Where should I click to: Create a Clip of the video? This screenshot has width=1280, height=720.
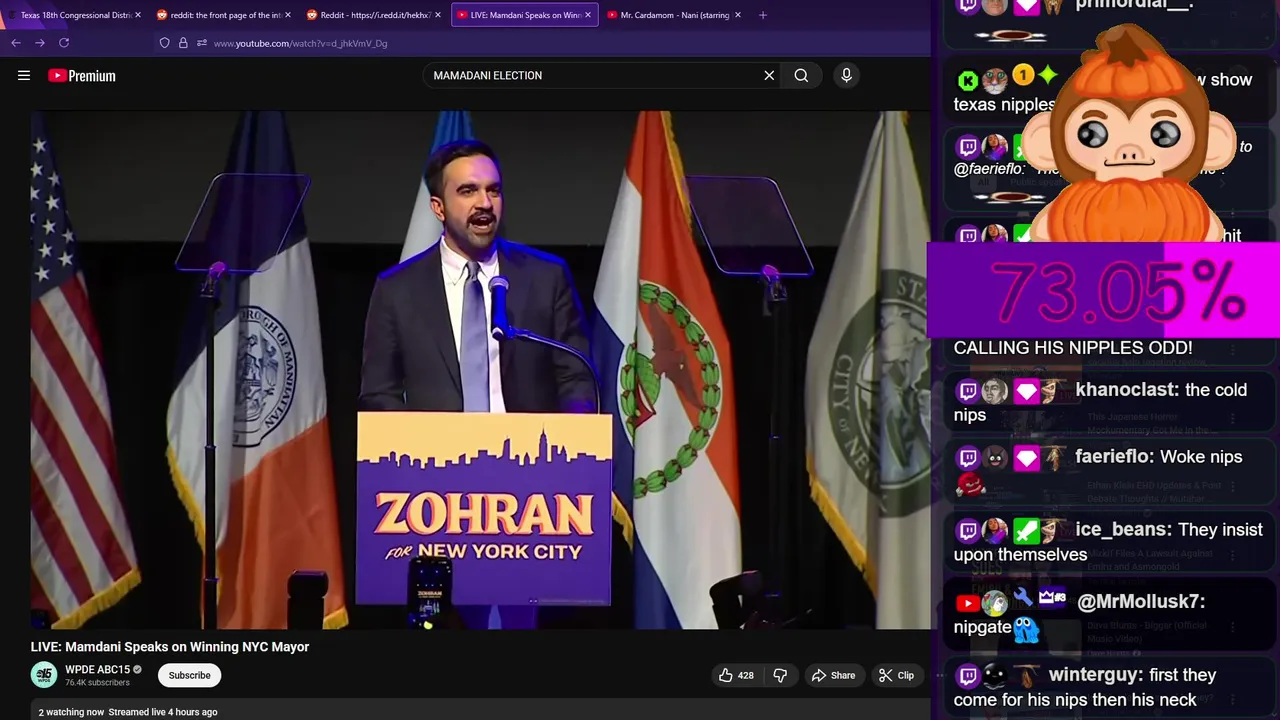coord(896,675)
